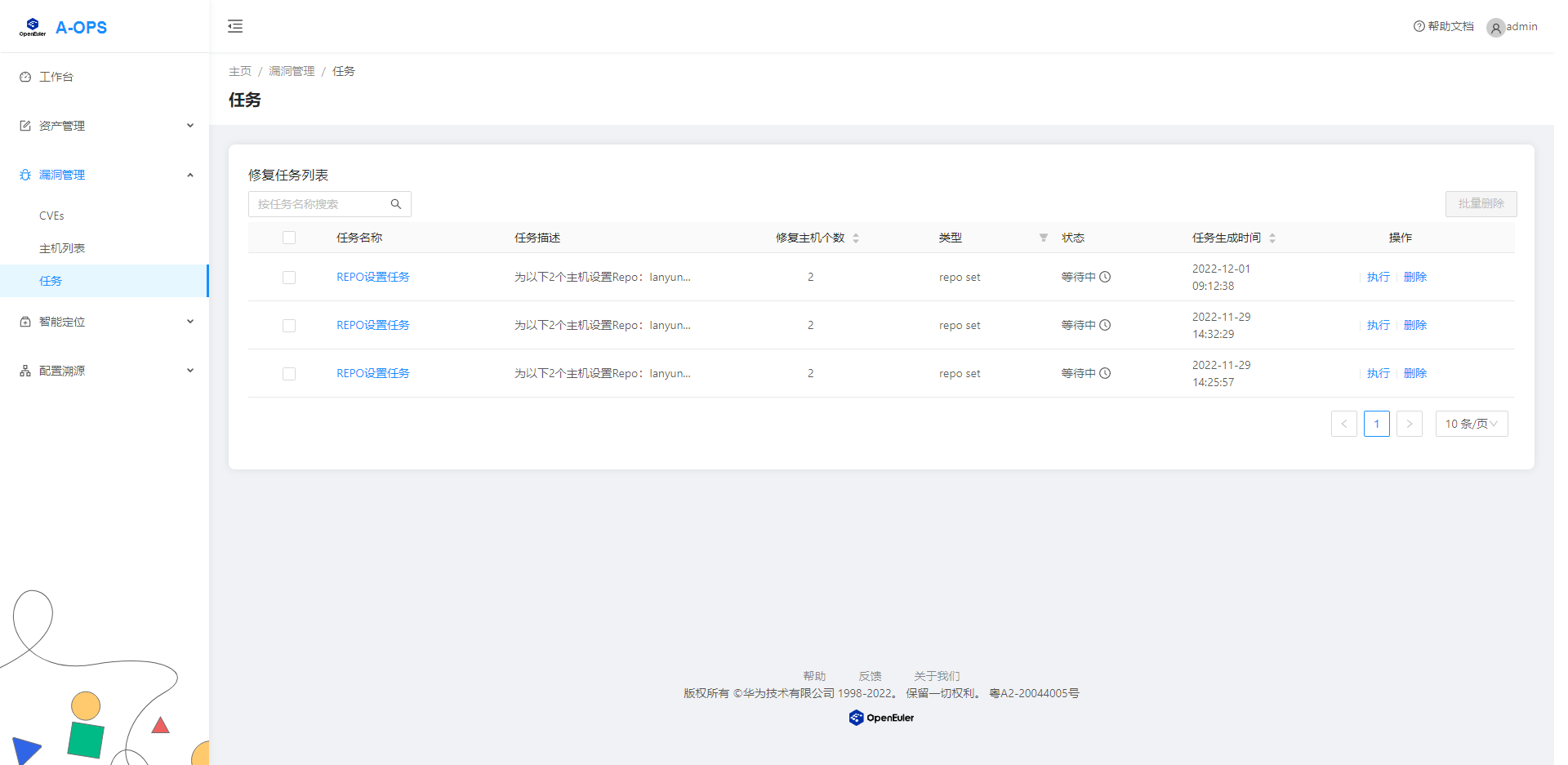Click the admin user avatar icon

pyautogui.click(x=1495, y=28)
